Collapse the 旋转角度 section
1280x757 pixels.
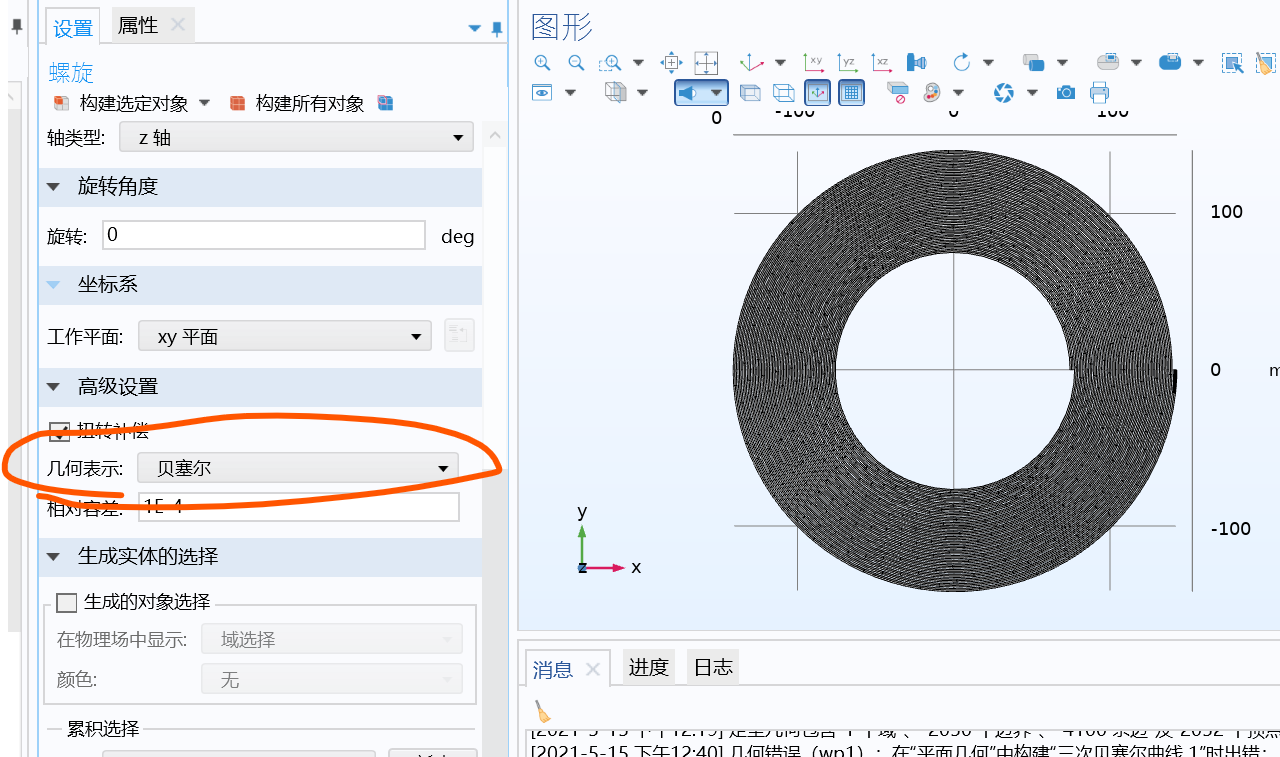53,186
